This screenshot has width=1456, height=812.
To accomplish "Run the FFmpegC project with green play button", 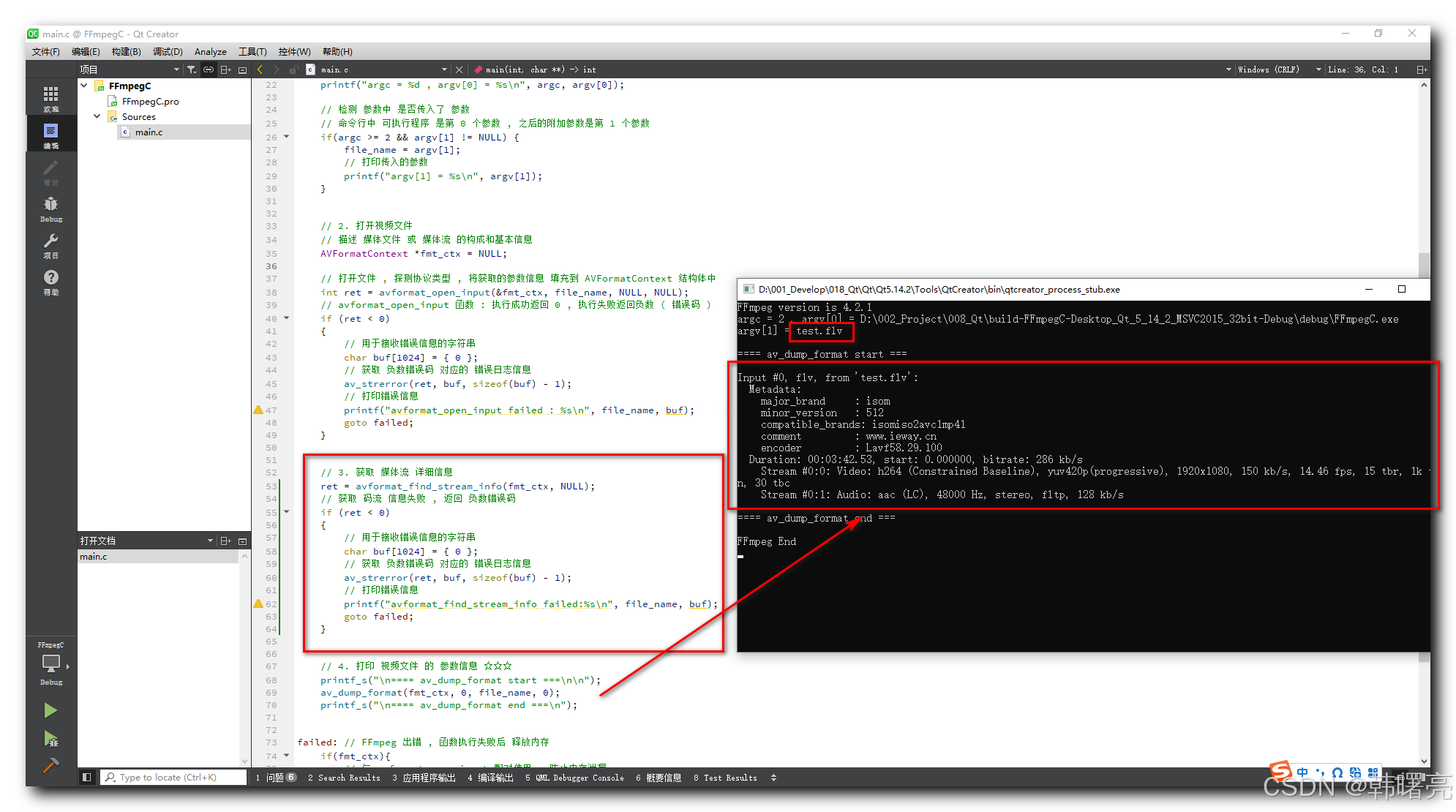I will pos(50,710).
